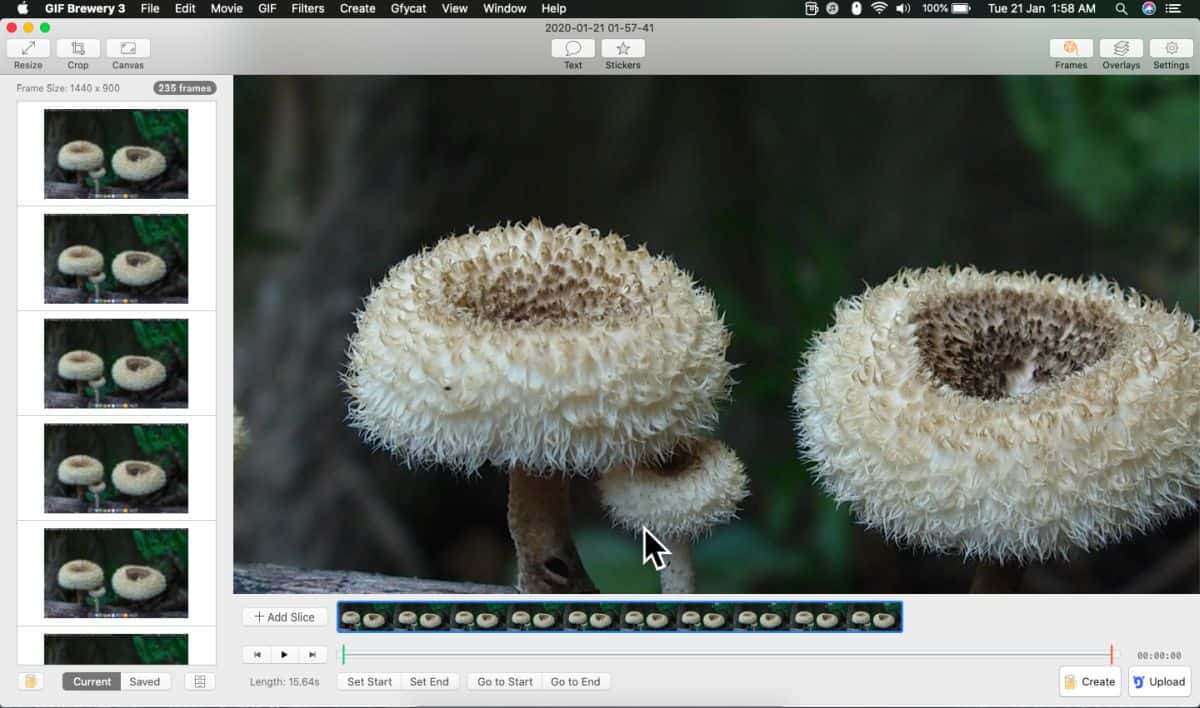Upload the GIF to Gfycat
1200x708 pixels.
point(1160,682)
